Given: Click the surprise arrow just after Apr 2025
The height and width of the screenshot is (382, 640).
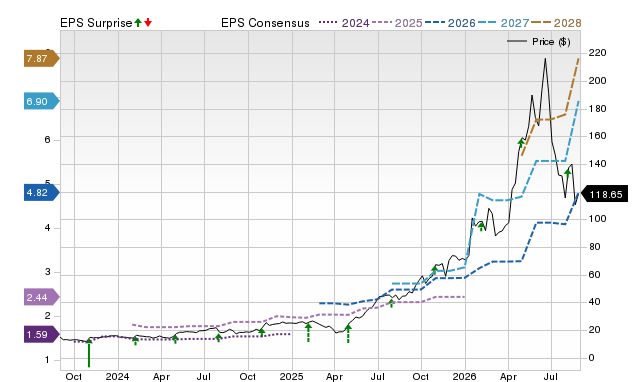Looking at the screenshot, I should pos(348,333).
